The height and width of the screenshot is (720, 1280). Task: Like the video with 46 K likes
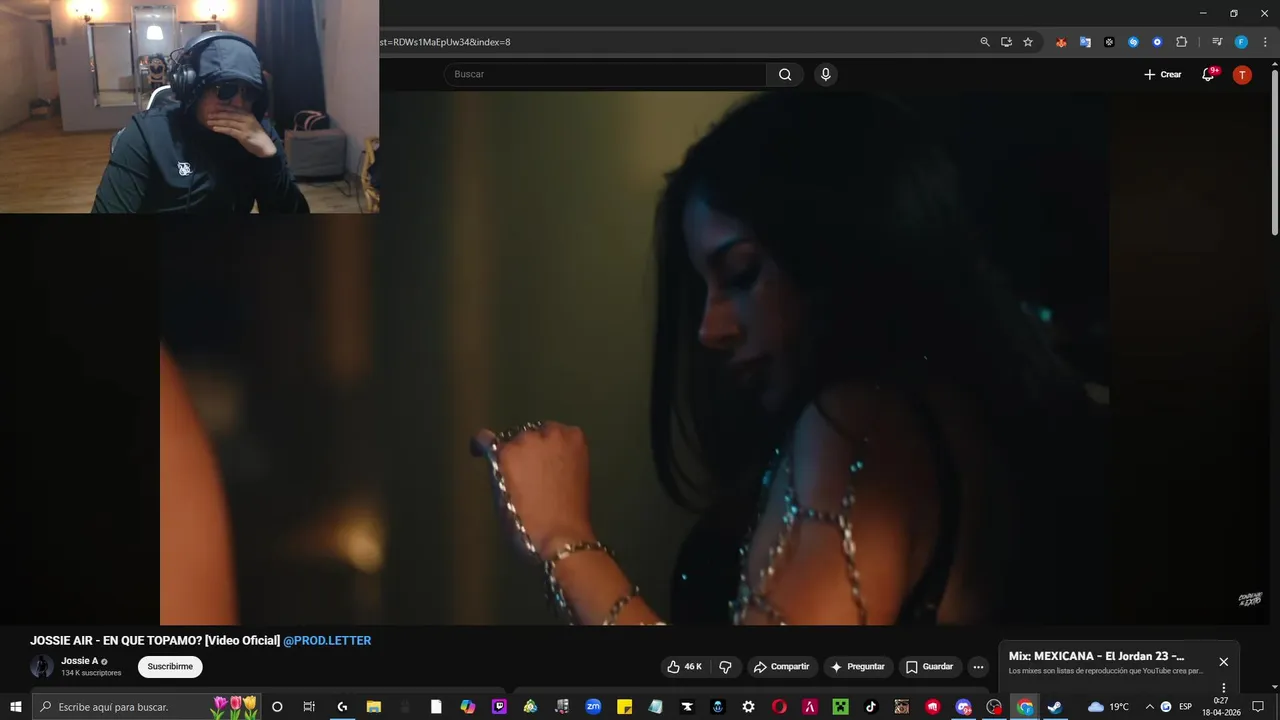click(685, 667)
